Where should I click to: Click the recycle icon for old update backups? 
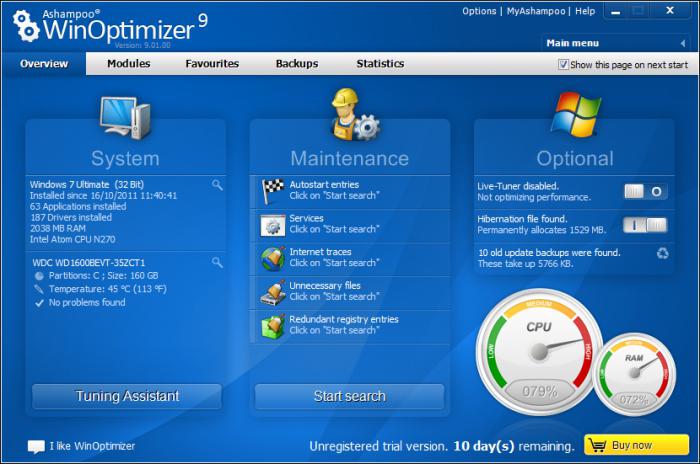[662, 253]
